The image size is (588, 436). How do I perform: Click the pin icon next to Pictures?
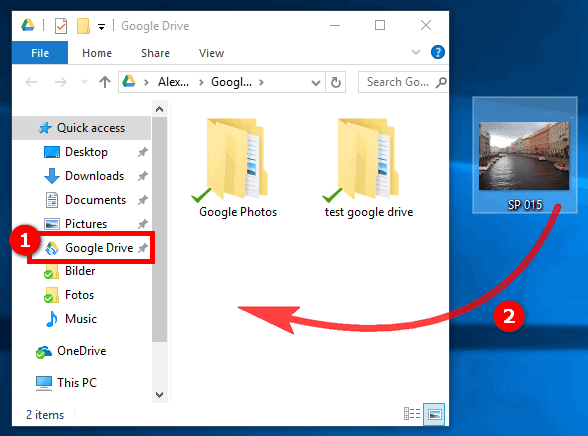[142, 224]
